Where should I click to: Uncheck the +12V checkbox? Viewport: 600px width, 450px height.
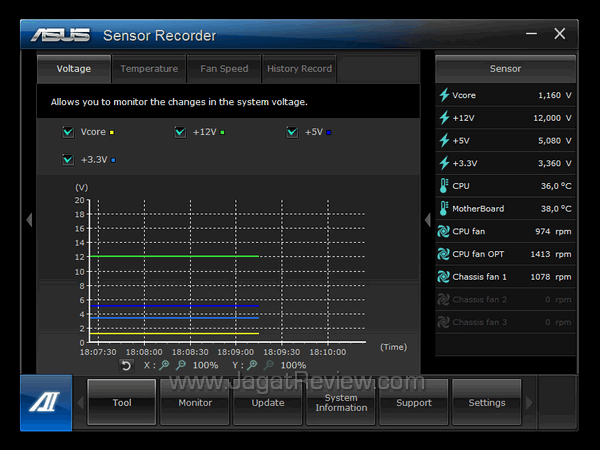[x=180, y=132]
